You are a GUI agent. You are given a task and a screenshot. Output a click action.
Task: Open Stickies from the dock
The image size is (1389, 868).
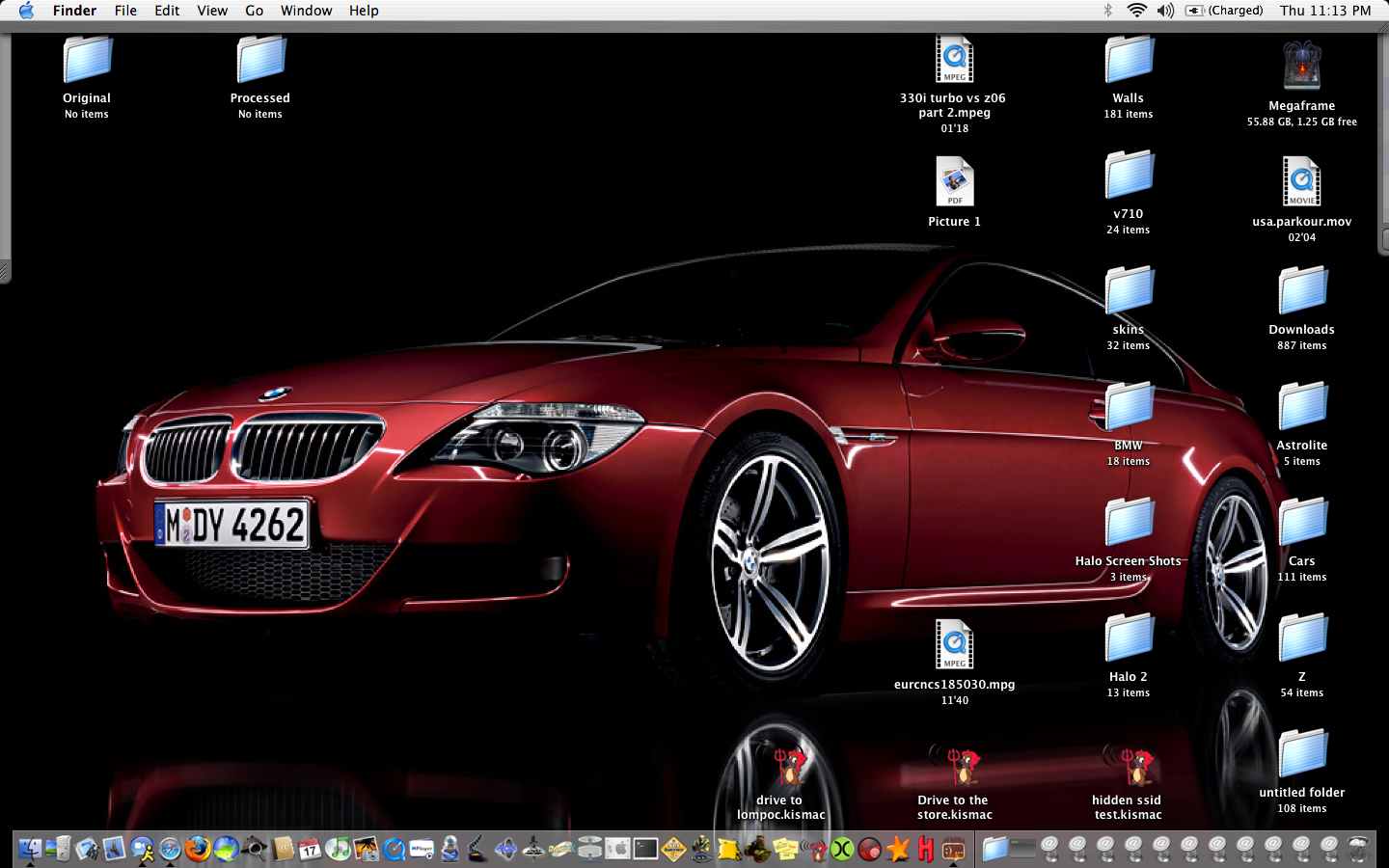(x=786, y=849)
